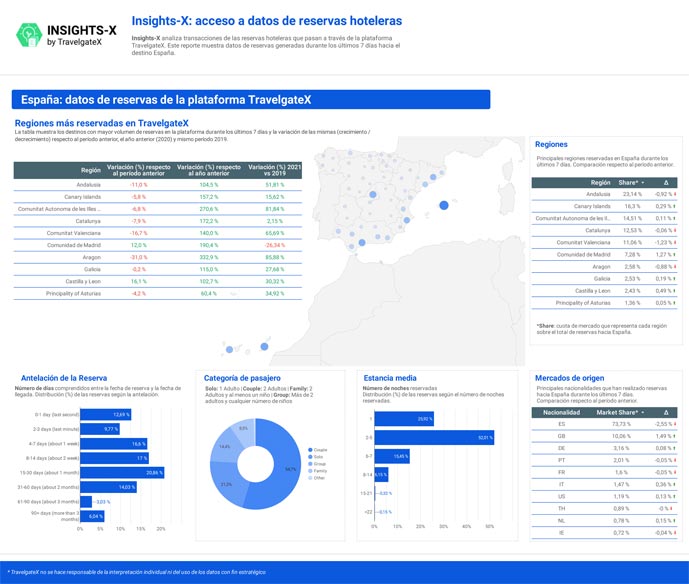Click the TH nationality row
The width and height of the screenshot is (689, 584).
point(604,508)
